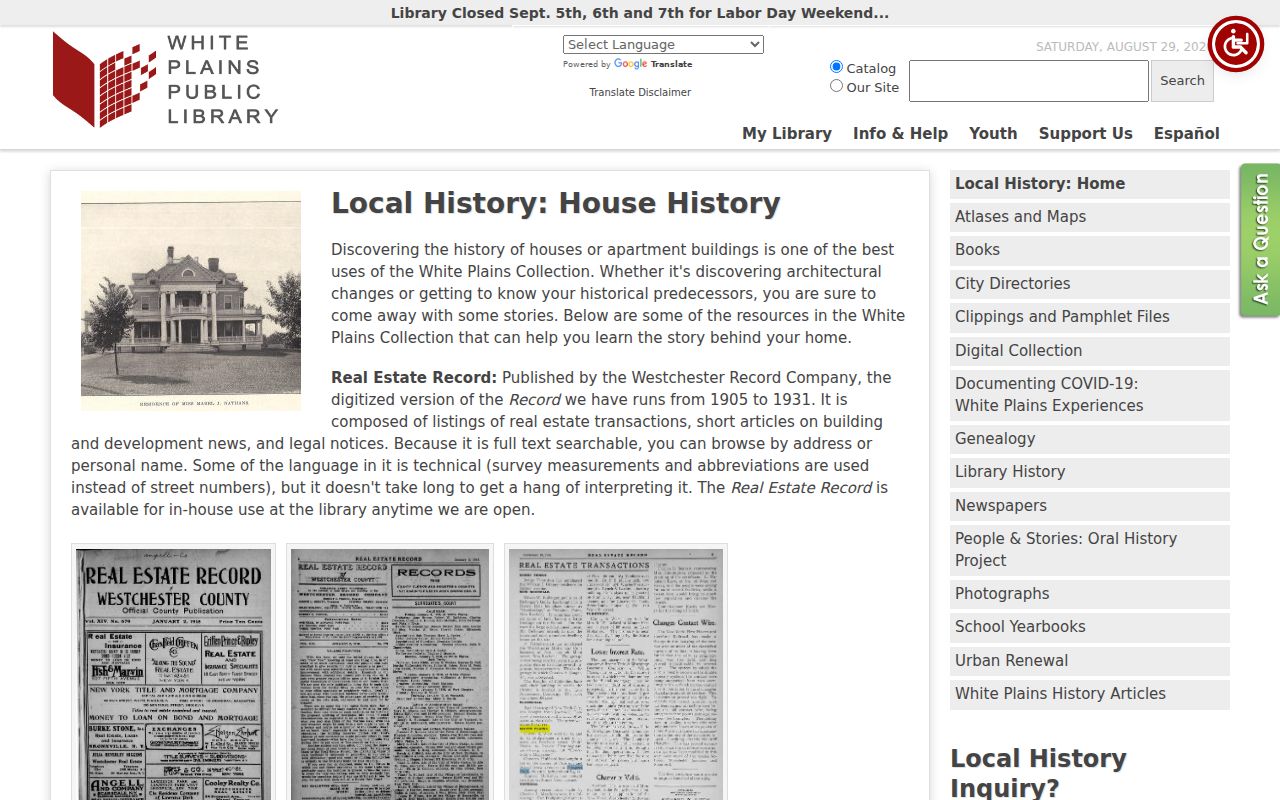The height and width of the screenshot is (800, 1280).
Task: Click the Local History: House History heading
Action: coord(556,203)
